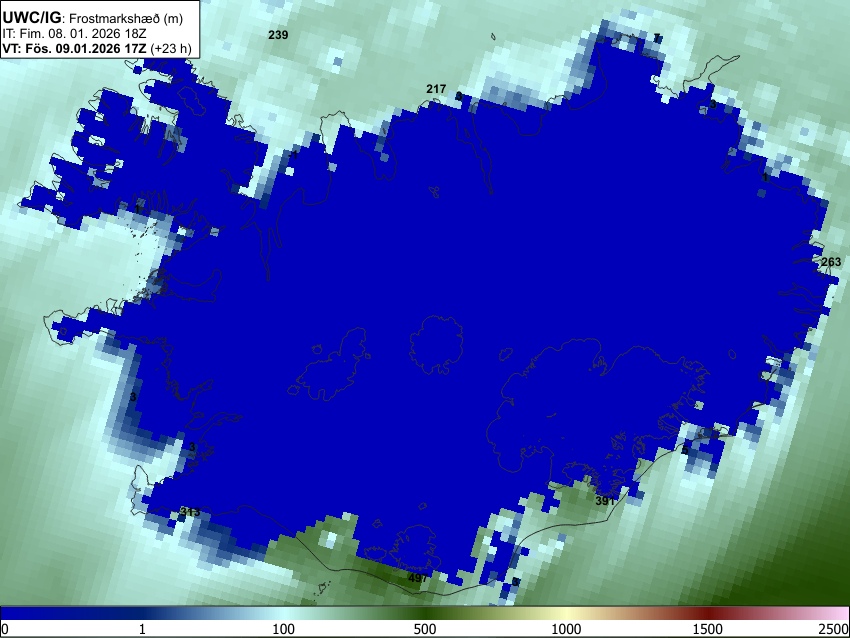Click the map value '497'
The image size is (850, 638).
[417, 578]
